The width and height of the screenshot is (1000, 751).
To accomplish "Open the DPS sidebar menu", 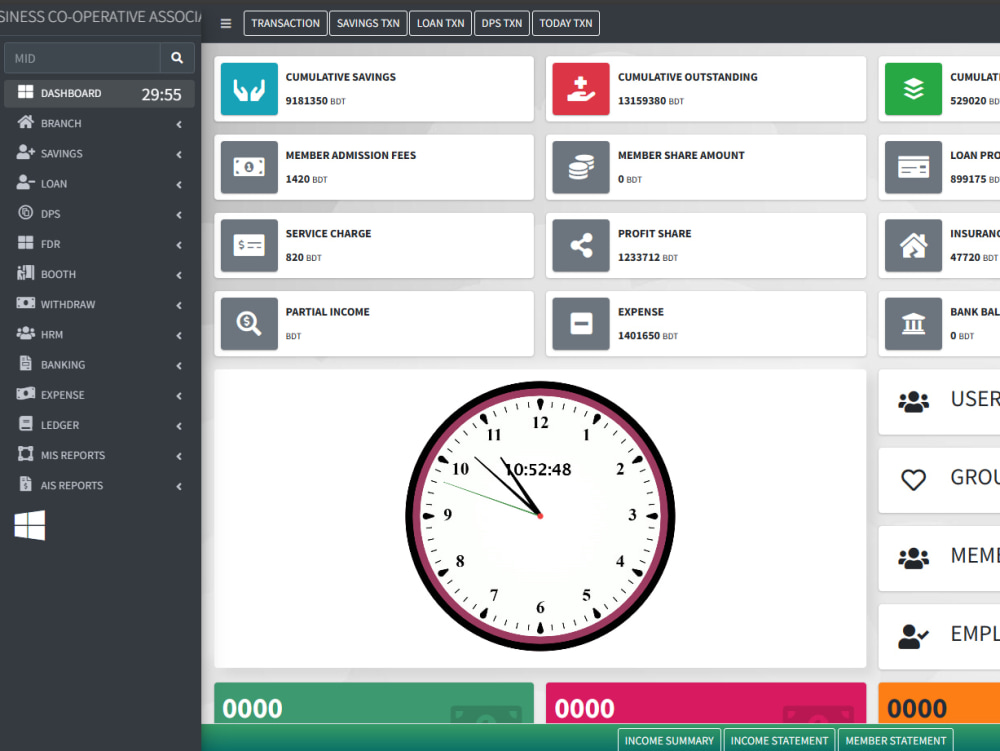I will [99, 214].
